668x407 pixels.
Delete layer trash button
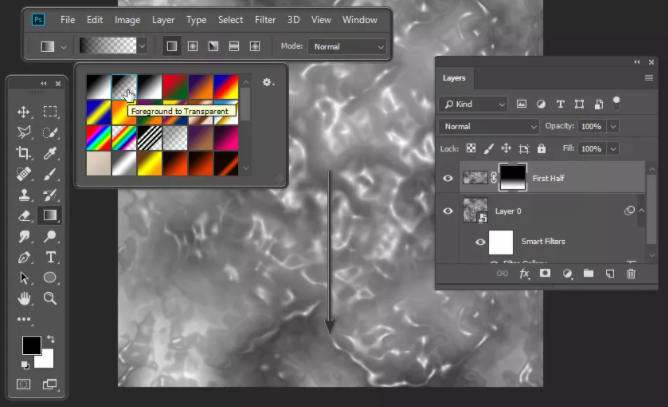pos(631,274)
